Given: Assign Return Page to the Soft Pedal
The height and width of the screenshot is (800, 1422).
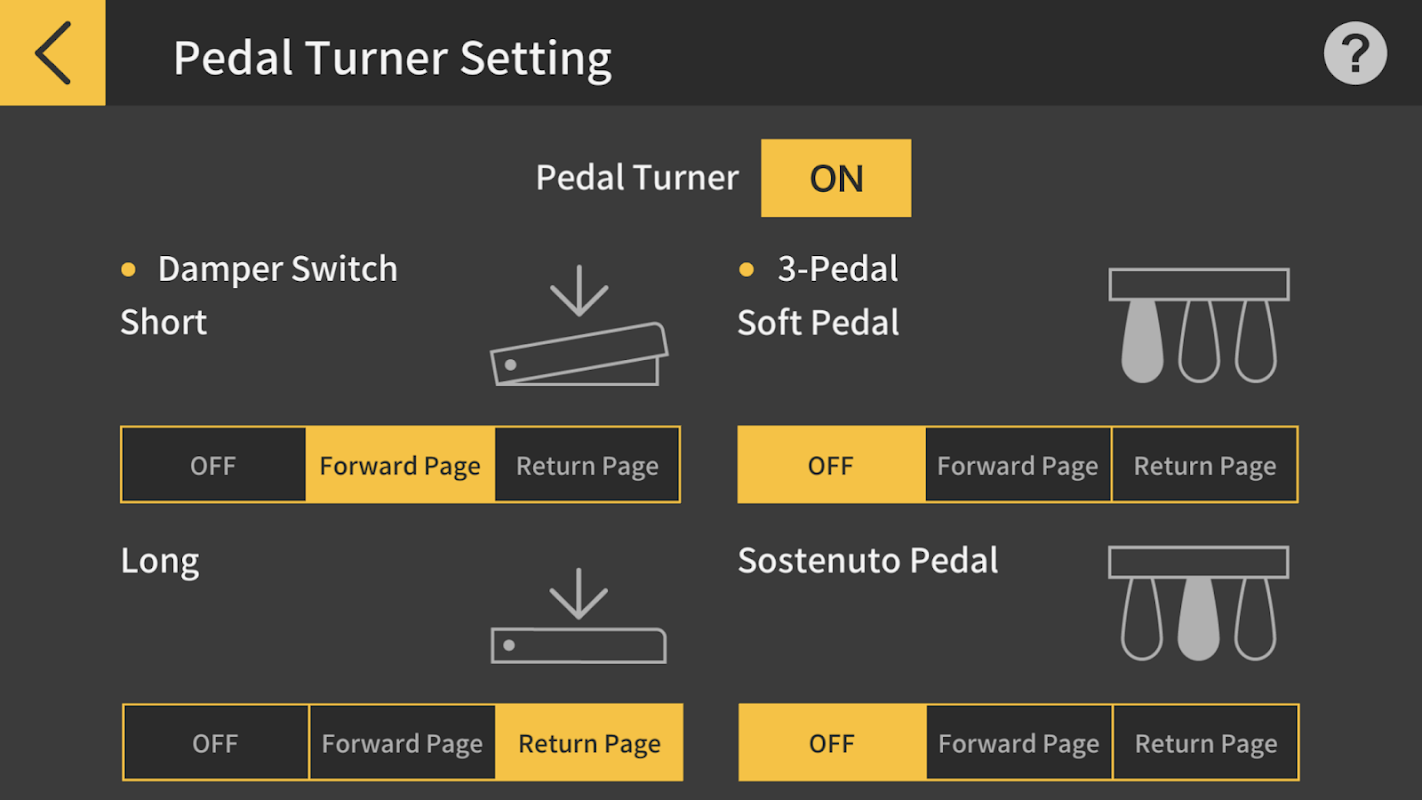Looking at the screenshot, I should click(x=1204, y=465).
